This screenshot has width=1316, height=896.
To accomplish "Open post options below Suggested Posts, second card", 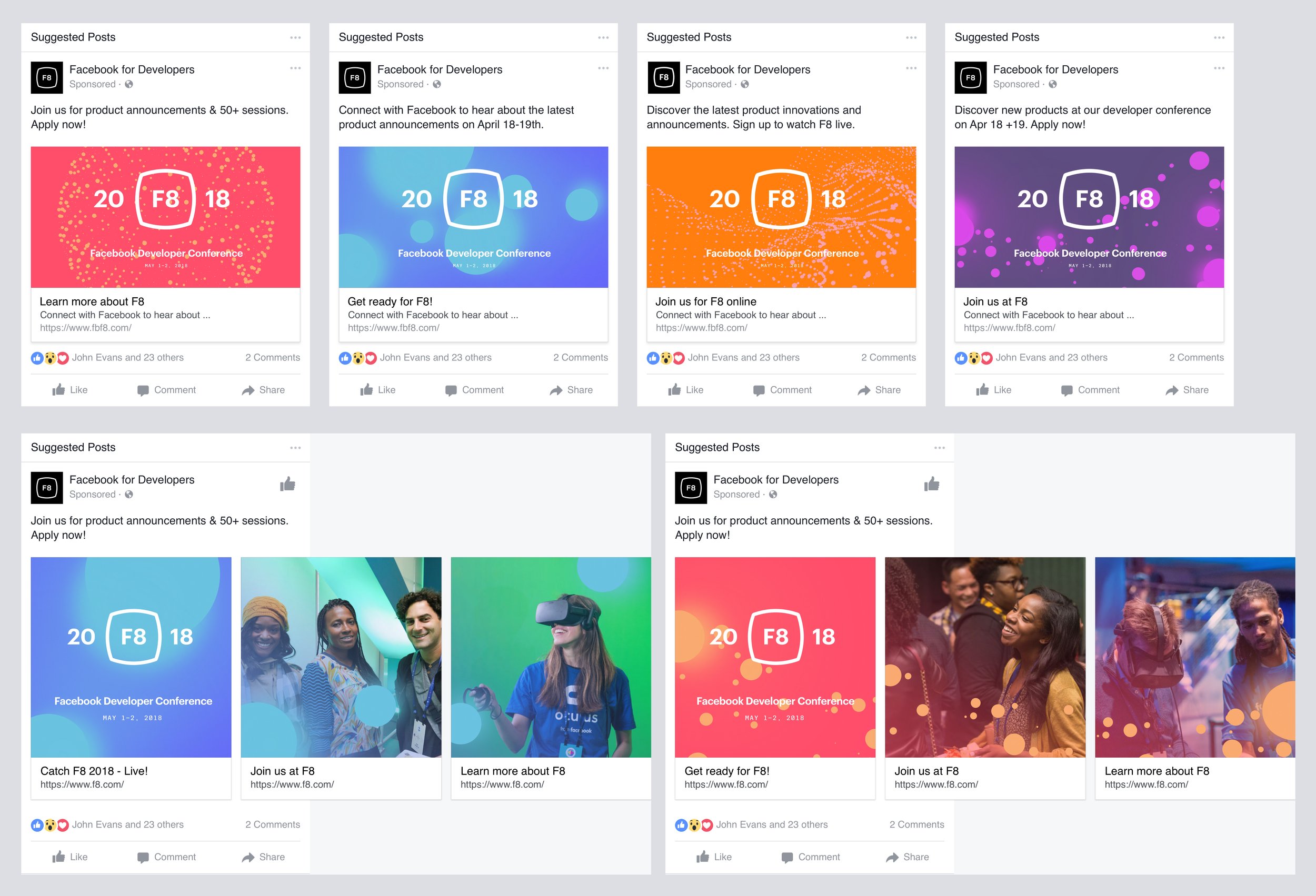I will pyautogui.click(x=603, y=68).
